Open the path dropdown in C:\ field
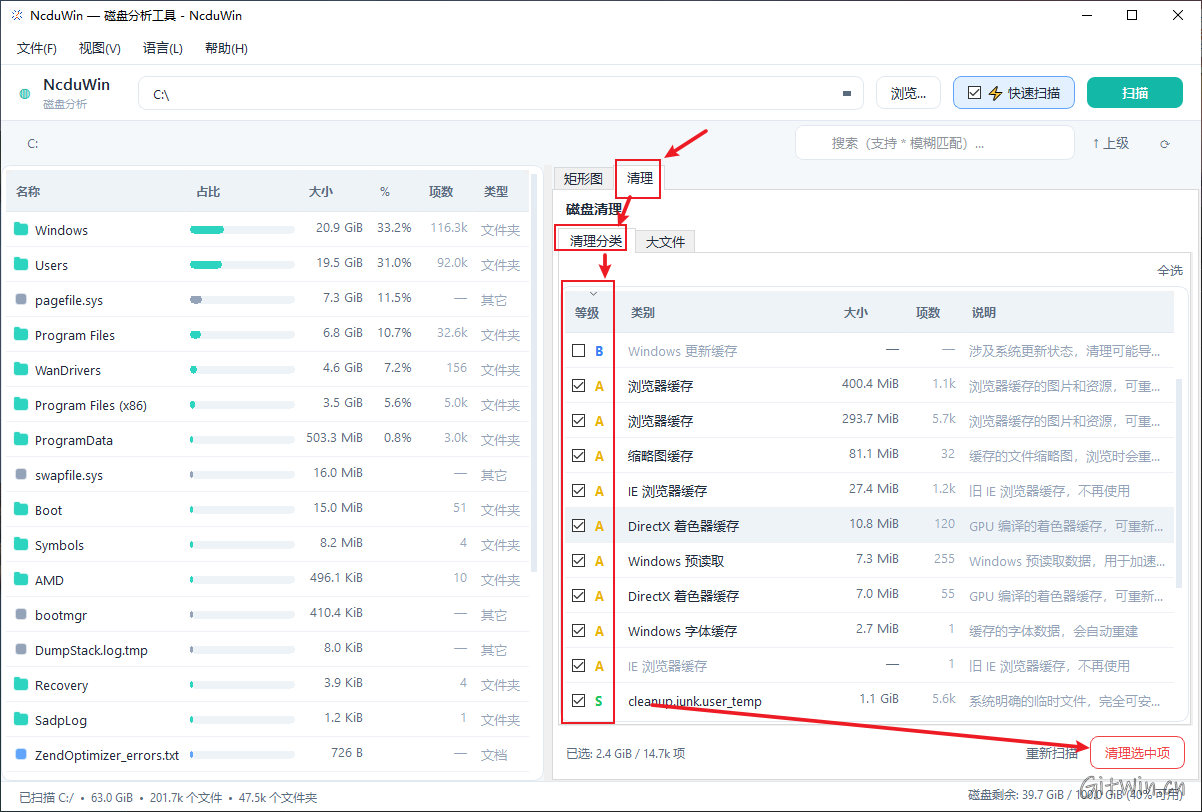Image resolution: width=1202 pixels, height=812 pixels. coord(847,94)
